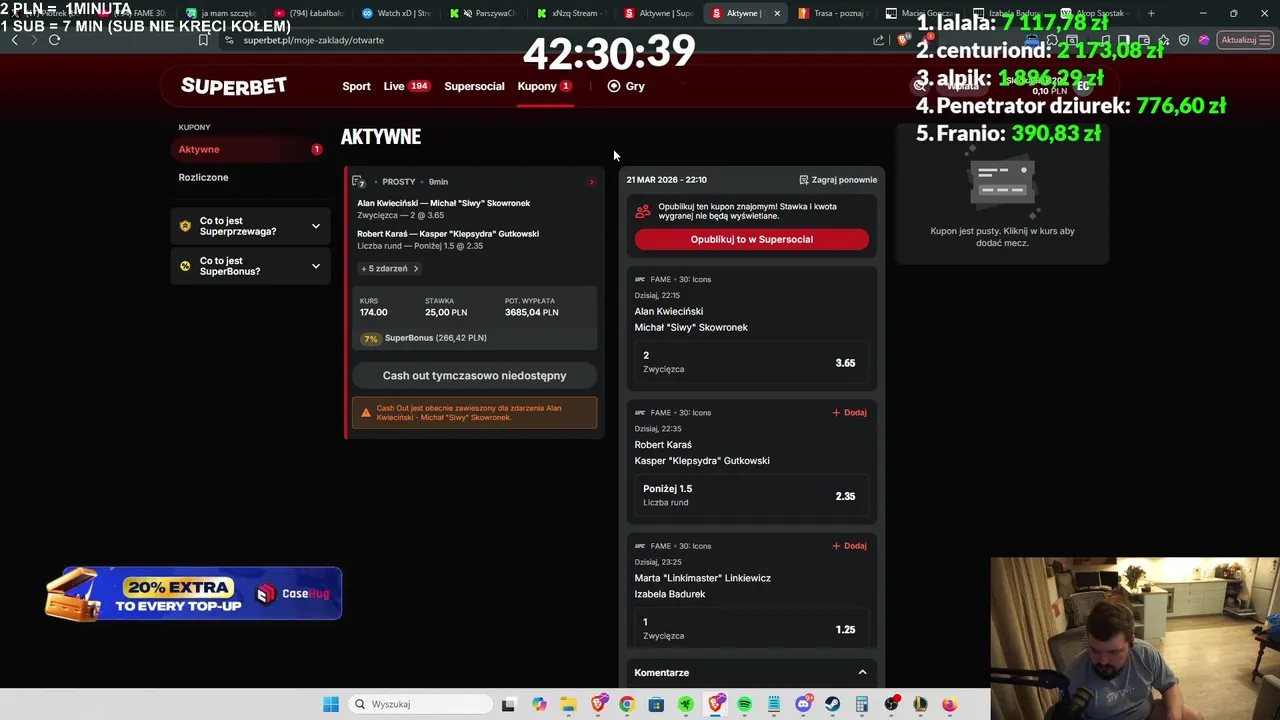Click "Opublikuj to w Supersocial" button

751,239
